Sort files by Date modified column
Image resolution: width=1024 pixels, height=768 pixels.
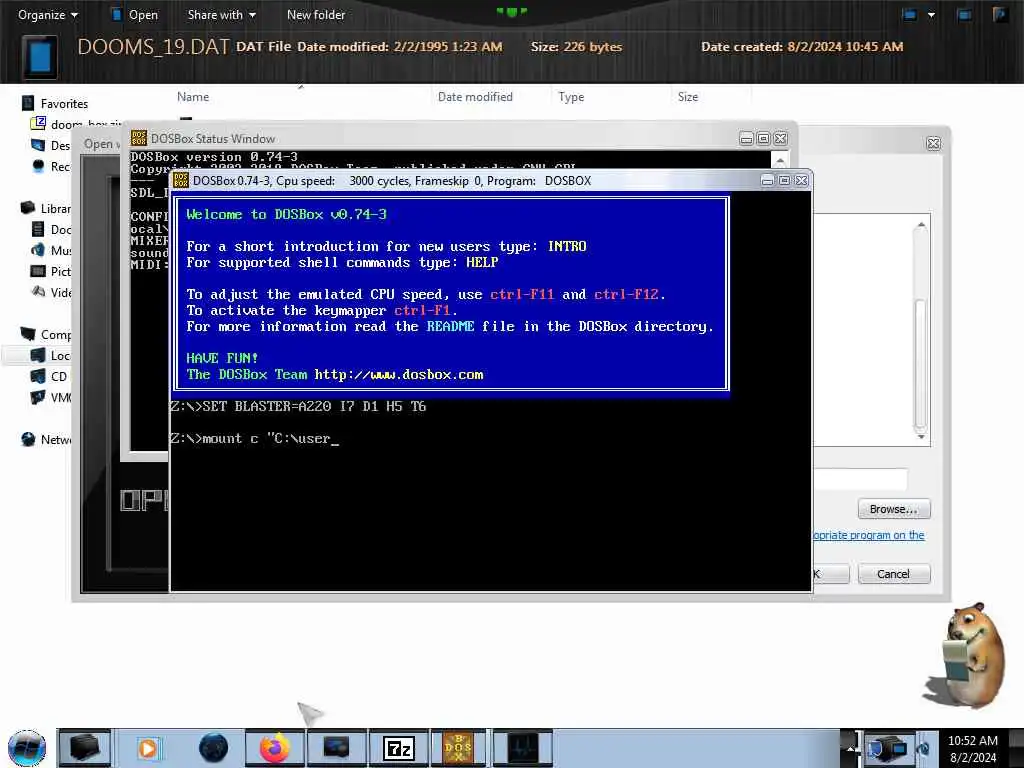(x=475, y=97)
